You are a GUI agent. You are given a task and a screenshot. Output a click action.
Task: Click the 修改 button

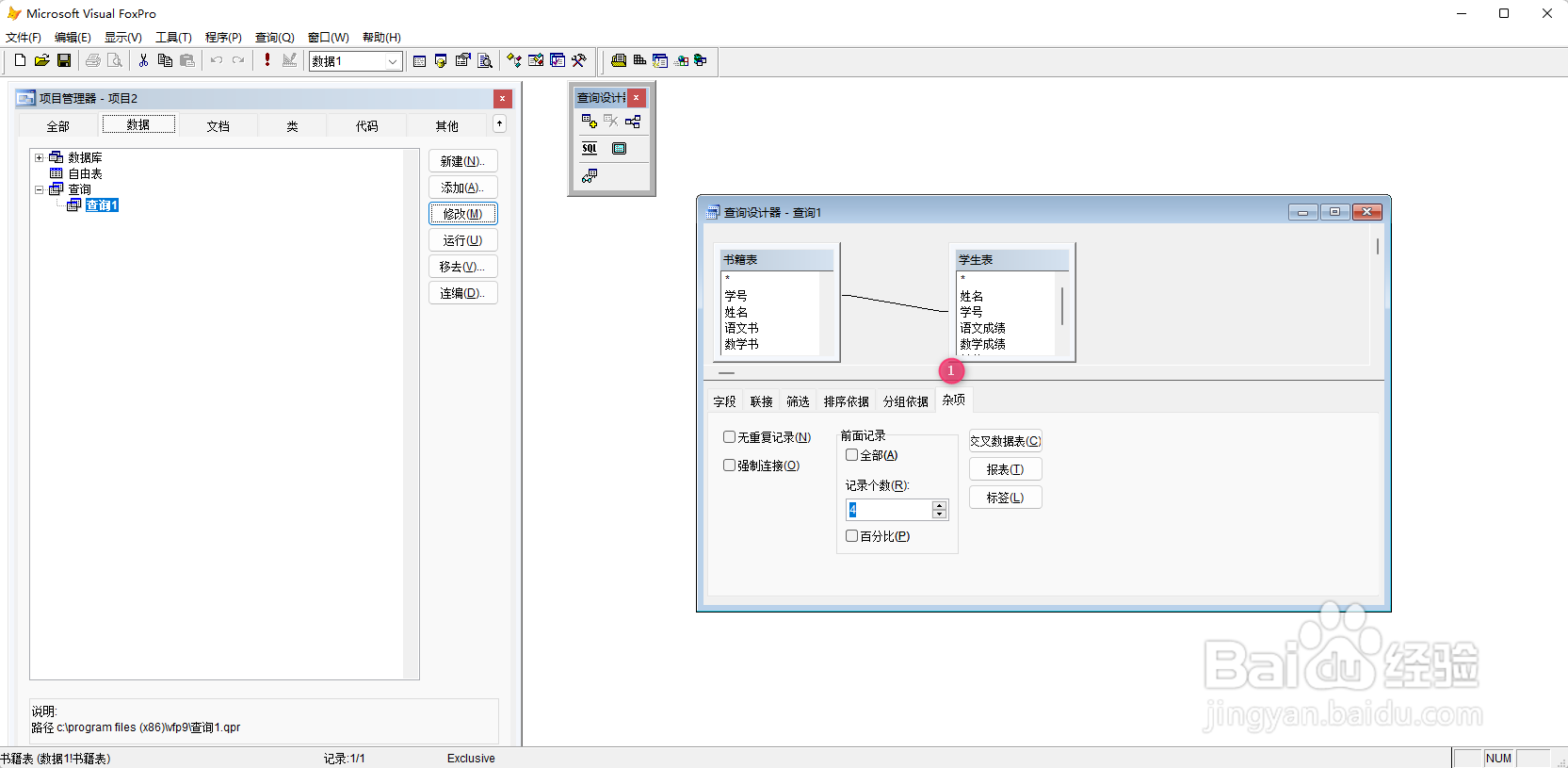pyautogui.click(x=462, y=214)
